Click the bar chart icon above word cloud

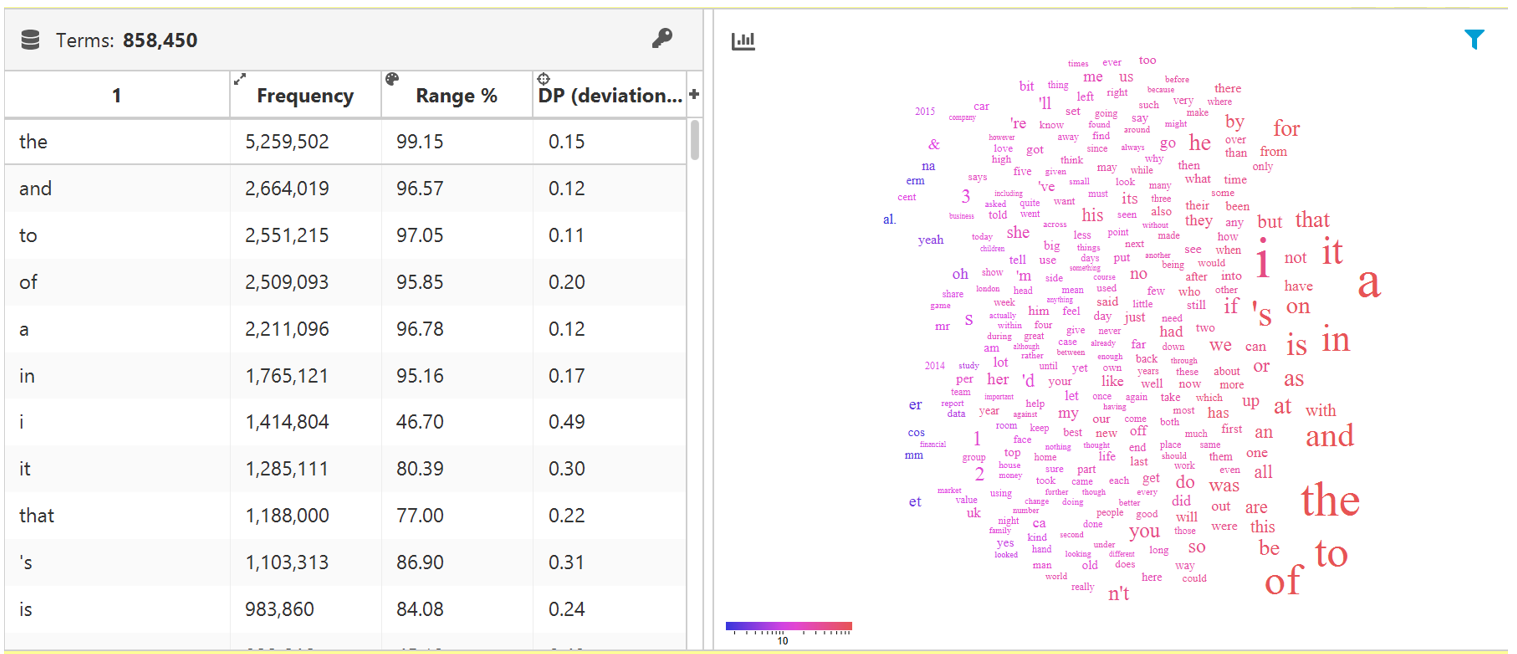coord(743,41)
